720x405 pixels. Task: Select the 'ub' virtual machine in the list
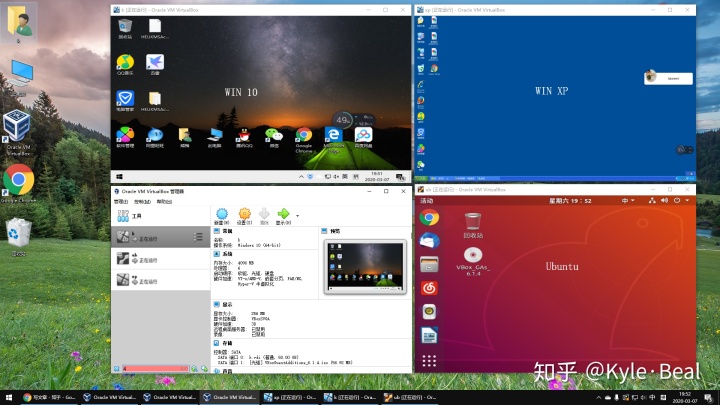tap(161, 258)
